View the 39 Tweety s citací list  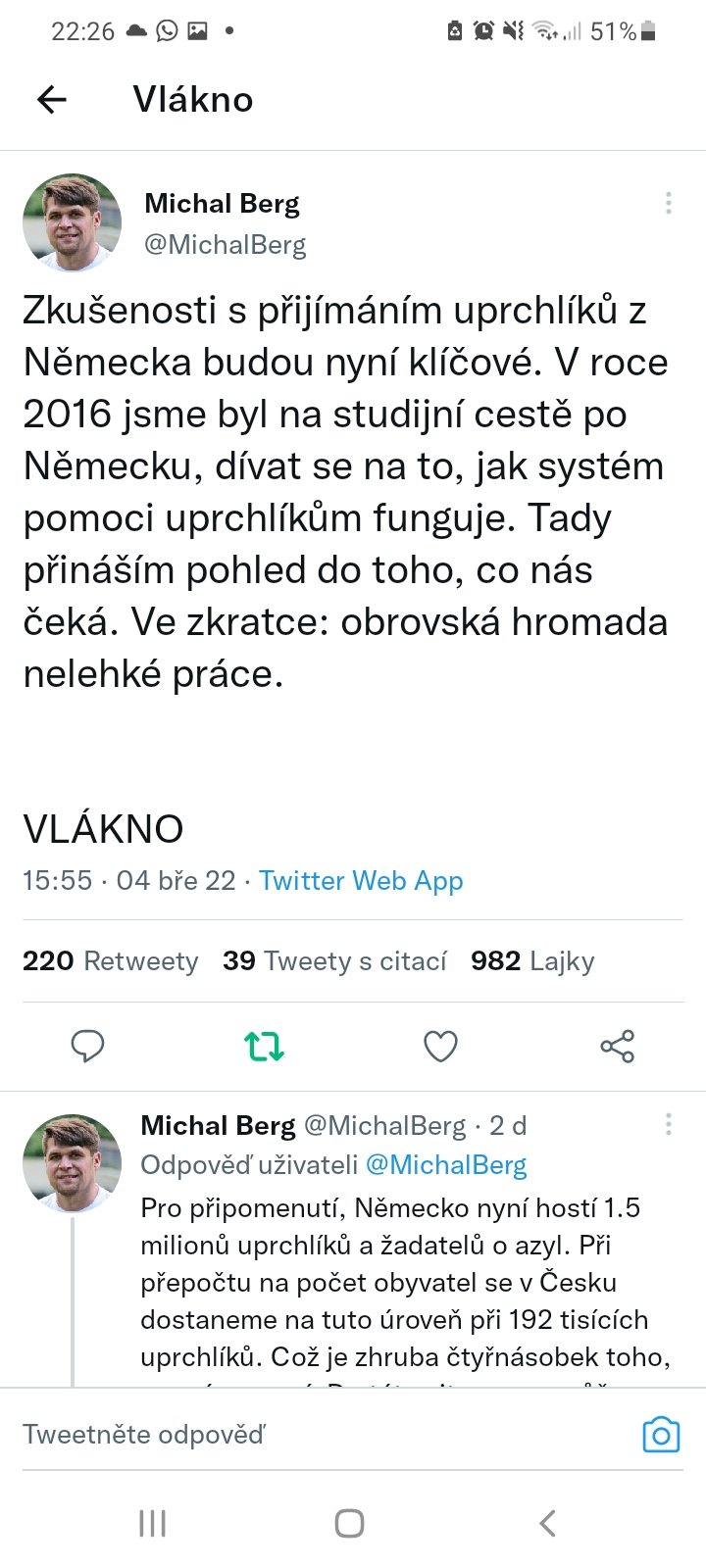[x=334, y=961]
